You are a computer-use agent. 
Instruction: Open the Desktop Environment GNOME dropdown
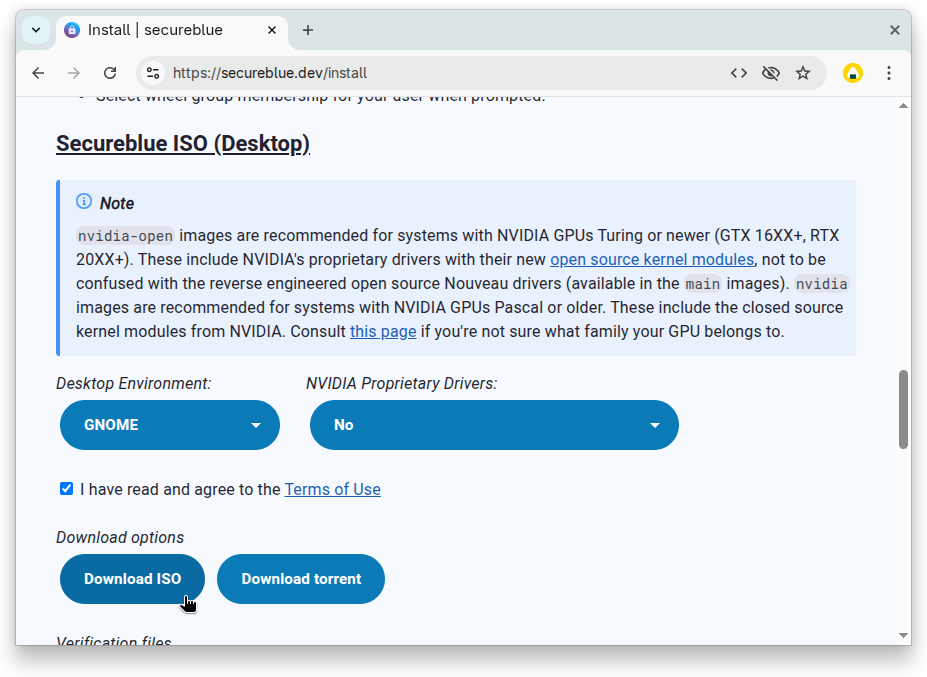[x=170, y=425]
